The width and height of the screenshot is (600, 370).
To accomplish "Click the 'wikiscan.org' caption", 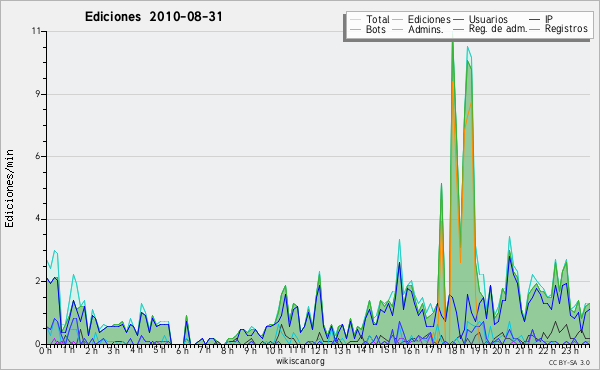I will (300, 361).
